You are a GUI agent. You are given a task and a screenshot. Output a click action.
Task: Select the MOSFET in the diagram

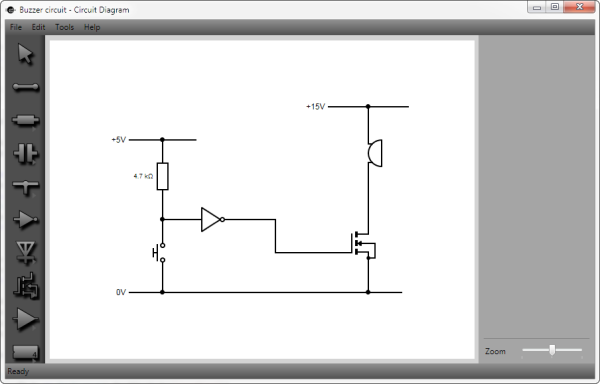[363, 245]
